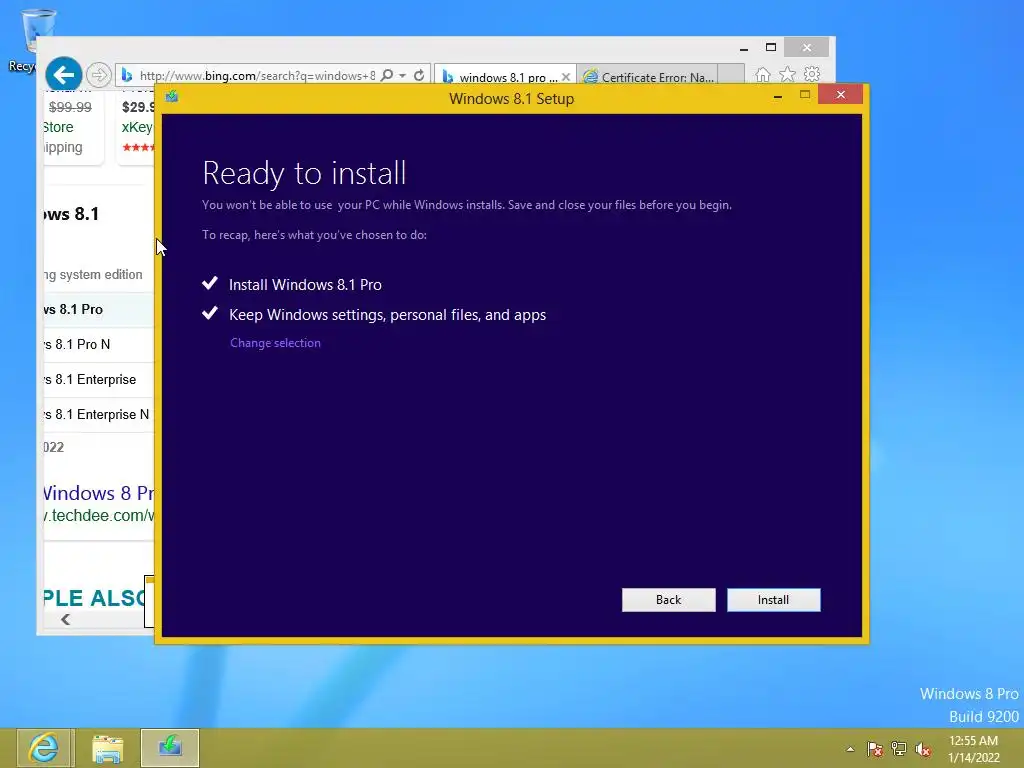Click the Install button in Setup
Screen dimensions: 1024x768
coord(773,600)
